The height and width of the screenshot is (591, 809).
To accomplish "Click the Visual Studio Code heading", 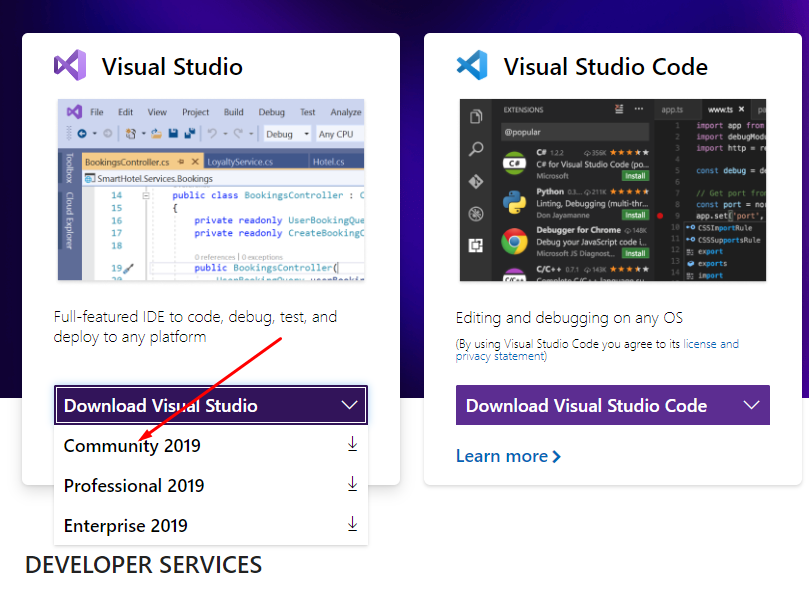I will 605,67.
